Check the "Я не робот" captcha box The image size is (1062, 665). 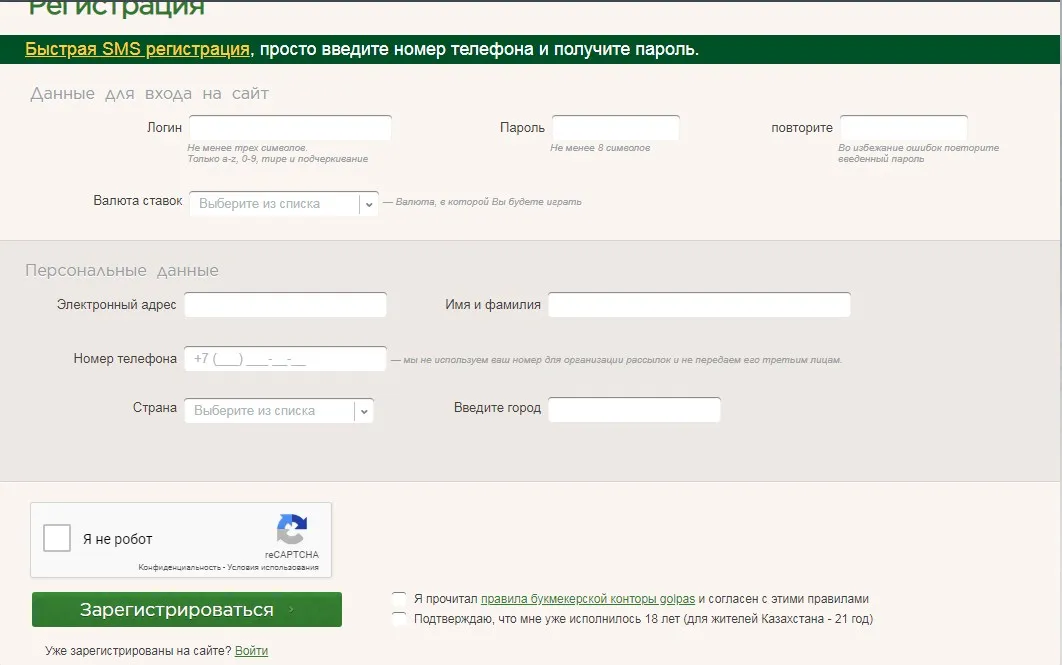tap(57, 538)
